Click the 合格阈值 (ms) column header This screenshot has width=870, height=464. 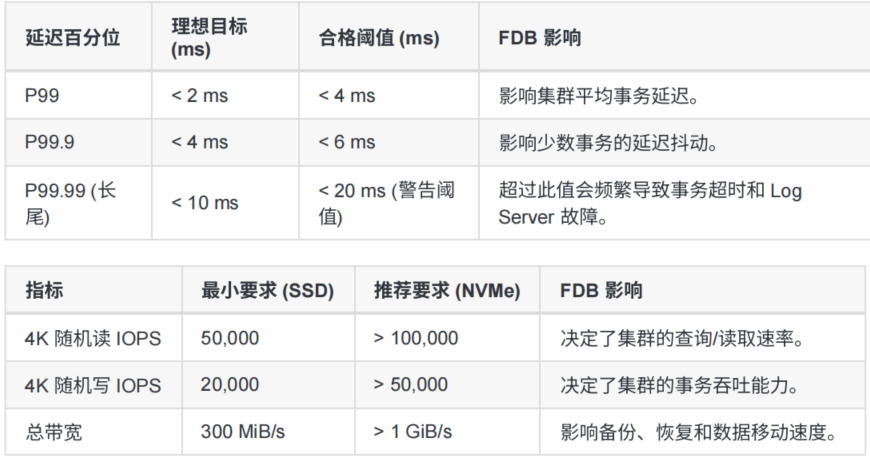379,38
